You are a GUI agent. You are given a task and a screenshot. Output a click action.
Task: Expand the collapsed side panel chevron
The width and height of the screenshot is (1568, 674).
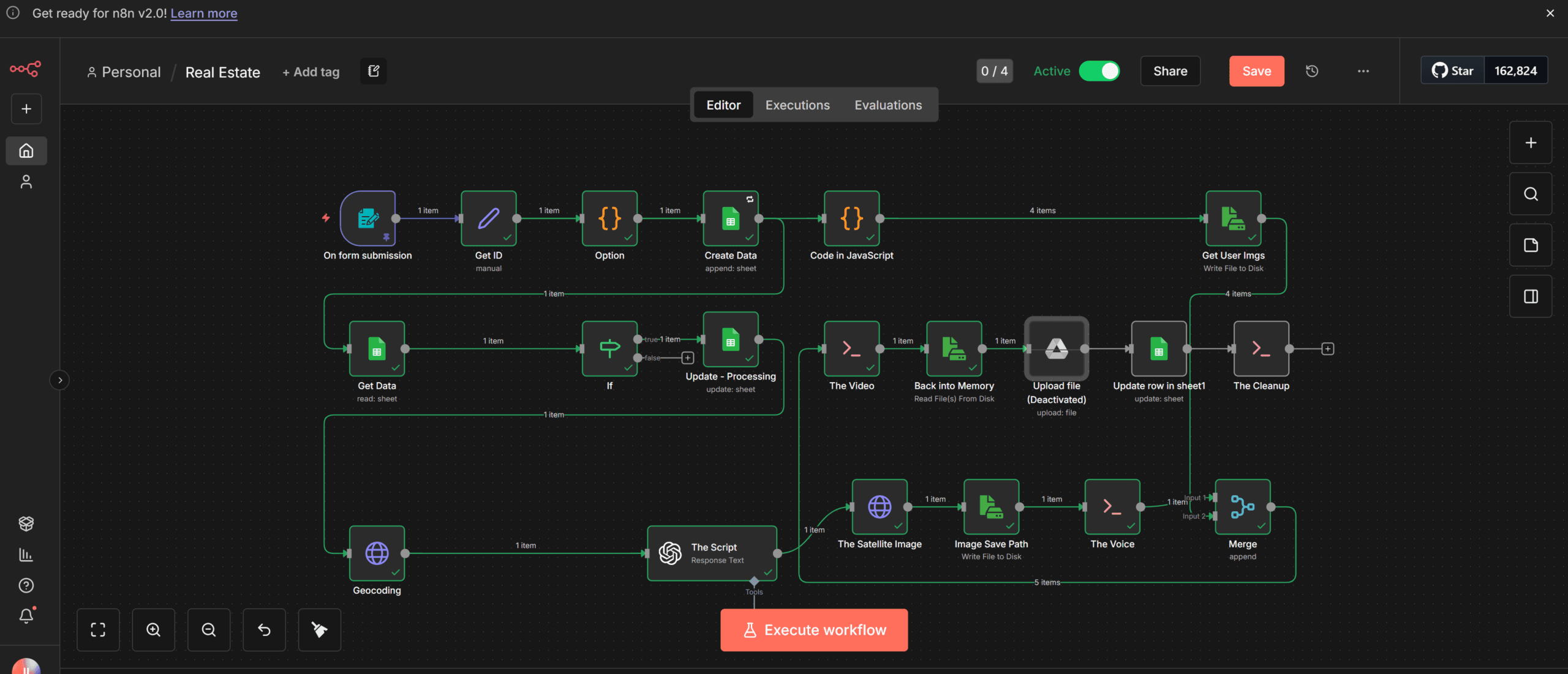tap(59, 380)
